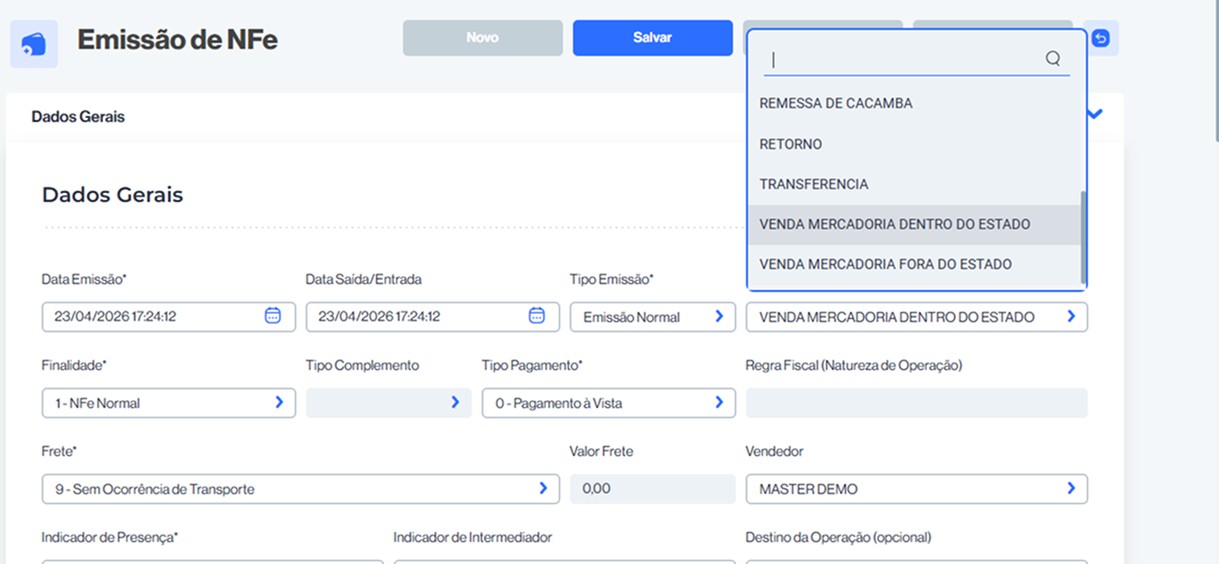This screenshot has width=1219, height=564.
Task: Click the Dados Gerais header bar title
Action: point(78,116)
